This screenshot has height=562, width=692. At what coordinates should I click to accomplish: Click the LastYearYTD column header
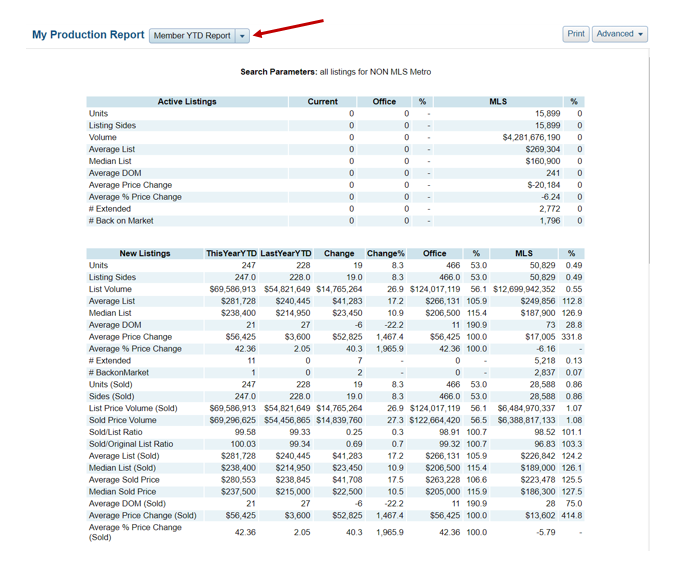click(286, 254)
